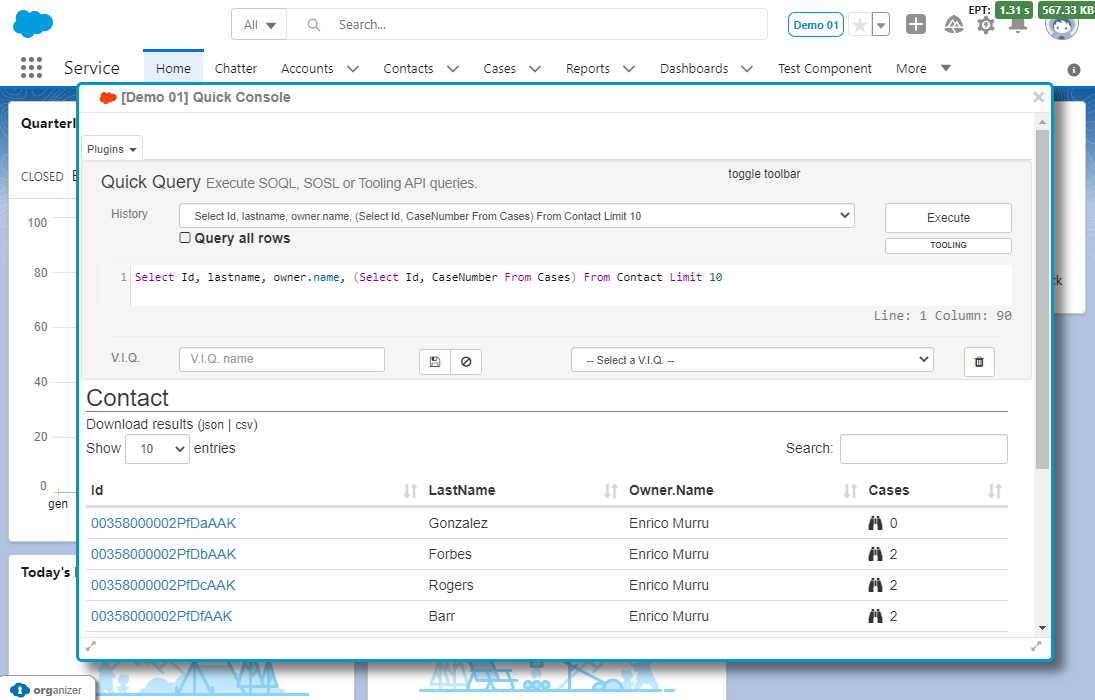Open the Chatter tab

click(x=236, y=68)
